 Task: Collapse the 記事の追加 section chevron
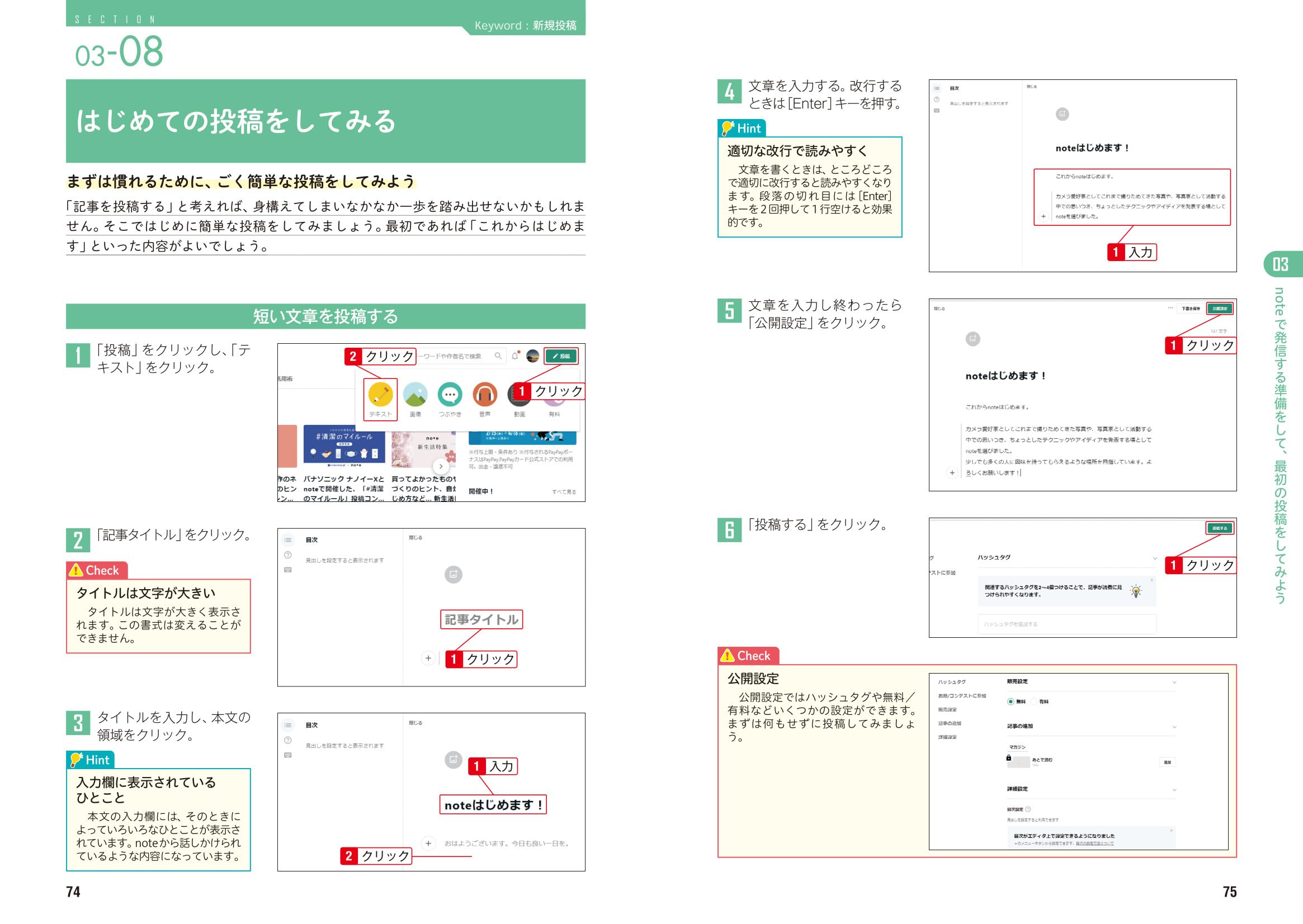1174,727
